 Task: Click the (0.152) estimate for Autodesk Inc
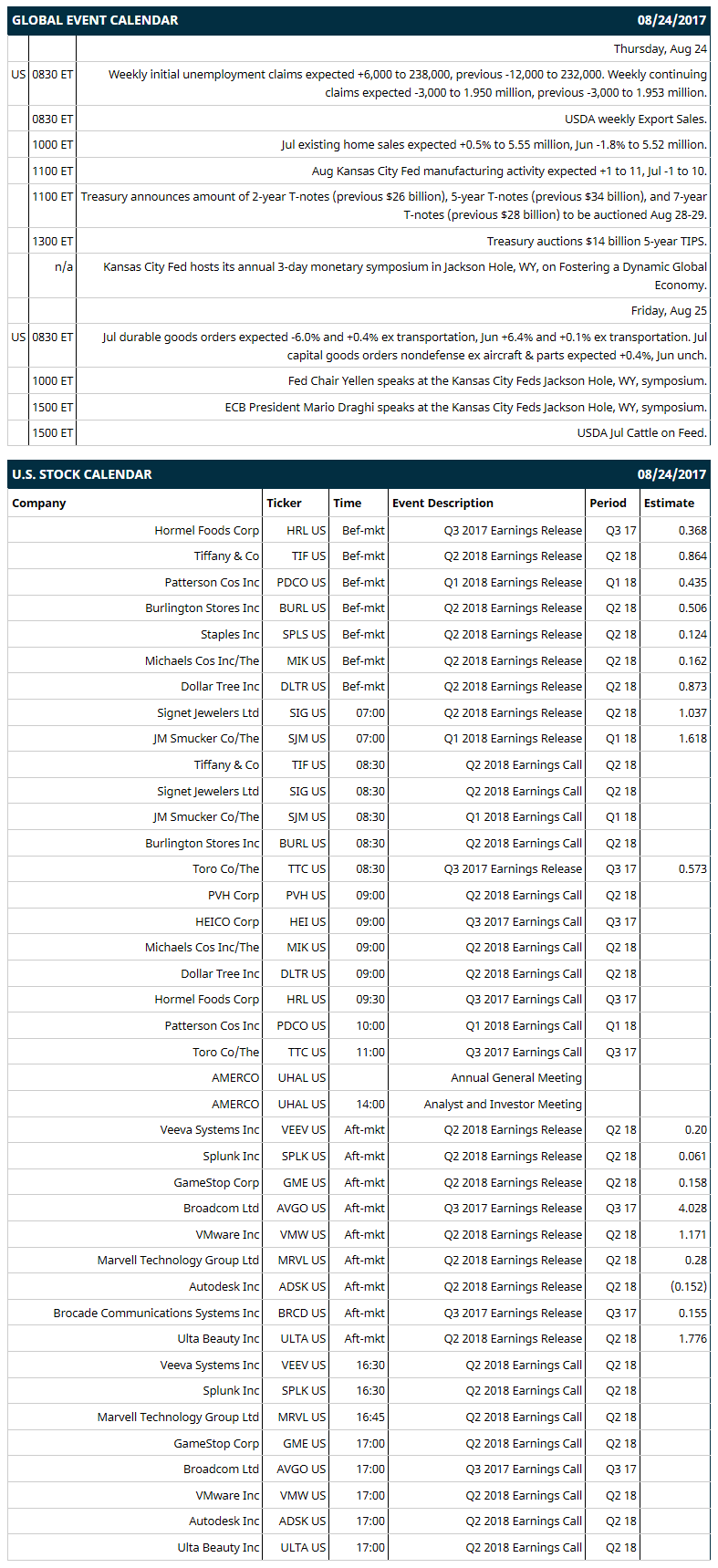[x=689, y=1286]
